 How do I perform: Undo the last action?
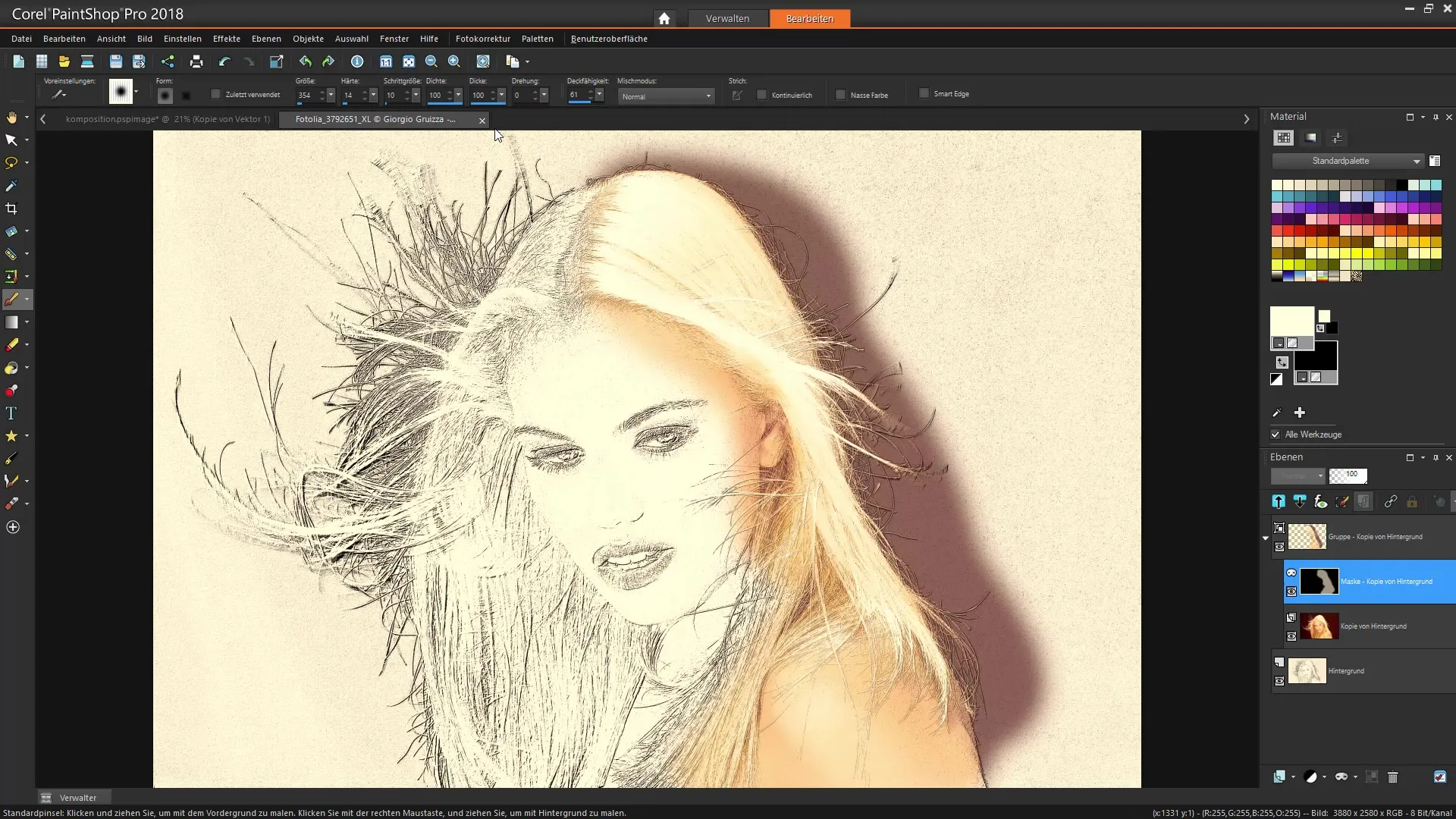click(224, 61)
